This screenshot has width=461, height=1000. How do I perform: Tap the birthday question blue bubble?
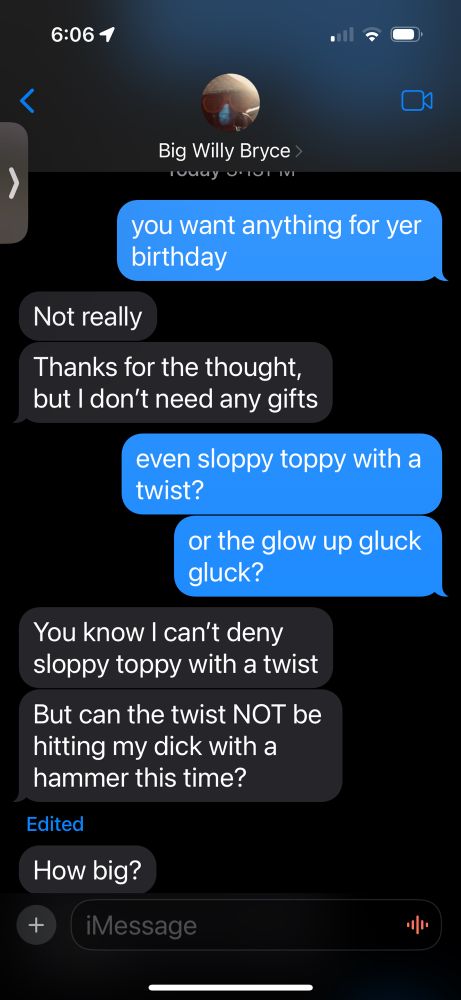[x=279, y=241]
